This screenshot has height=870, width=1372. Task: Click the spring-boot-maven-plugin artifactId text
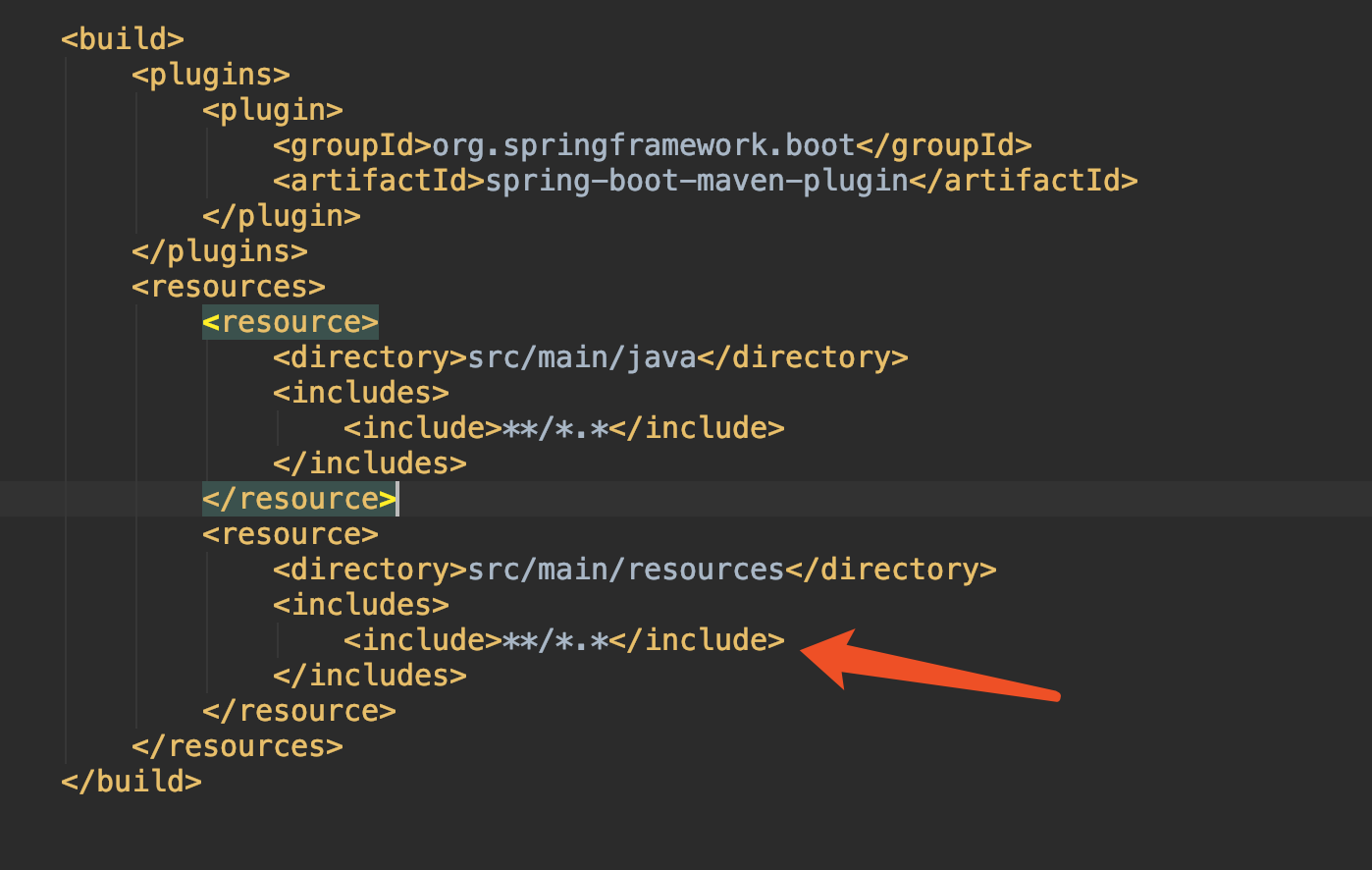[697, 181]
